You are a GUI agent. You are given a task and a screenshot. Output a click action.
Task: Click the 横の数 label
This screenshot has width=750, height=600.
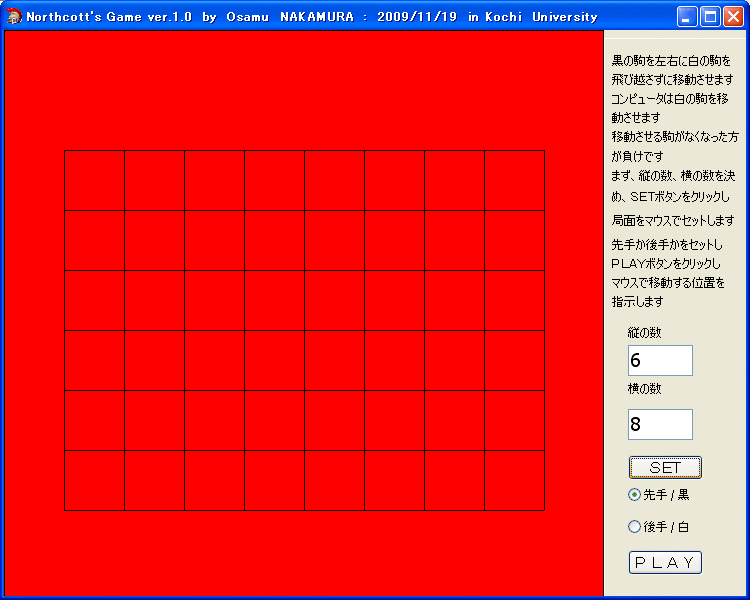(x=644, y=389)
